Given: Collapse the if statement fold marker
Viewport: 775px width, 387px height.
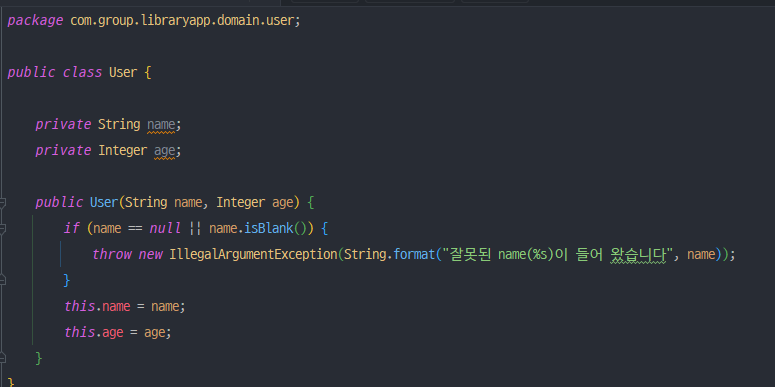Looking at the screenshot, I should point(2,228).
